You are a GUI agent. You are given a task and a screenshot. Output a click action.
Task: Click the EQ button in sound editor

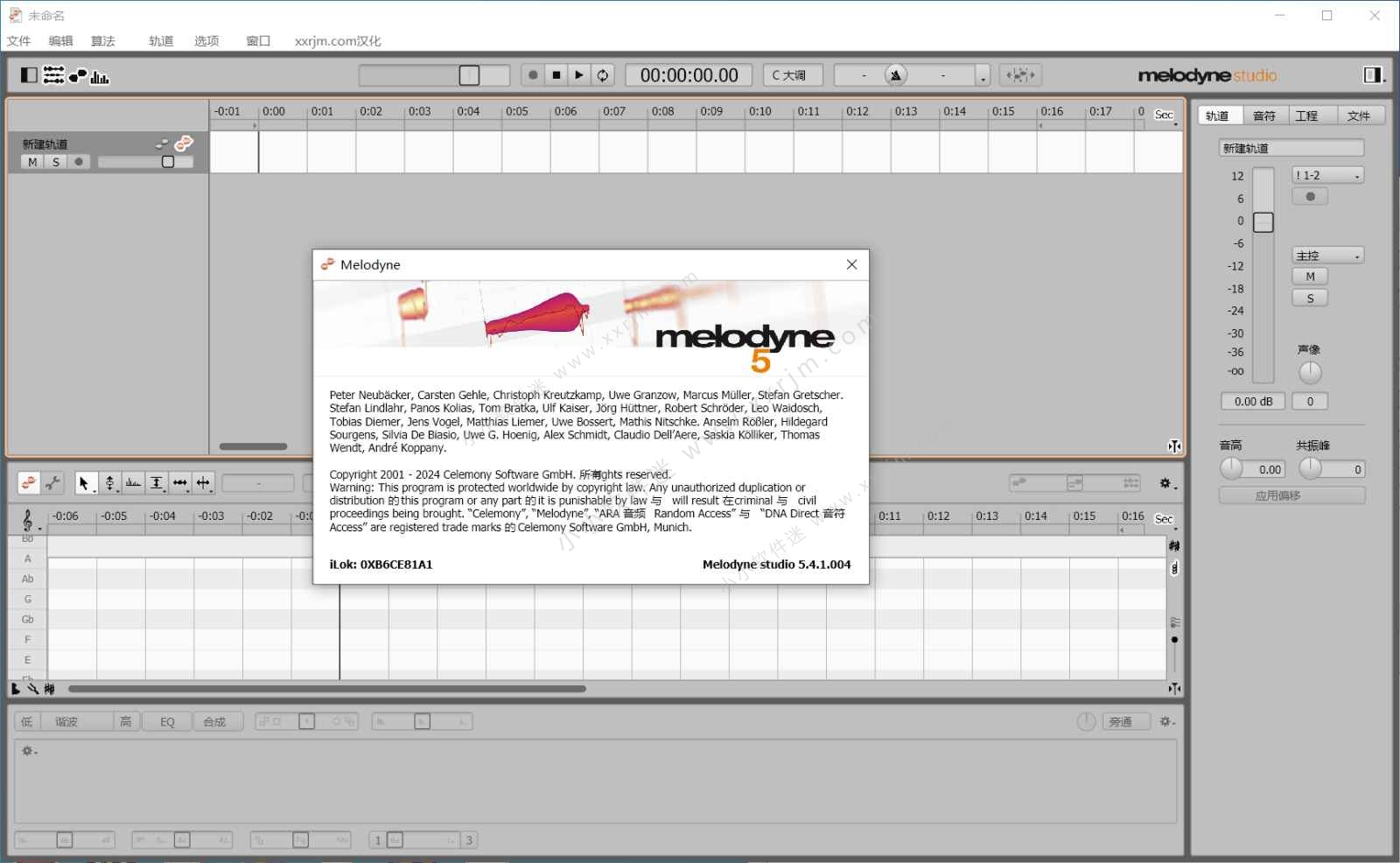tap(167, 722)
